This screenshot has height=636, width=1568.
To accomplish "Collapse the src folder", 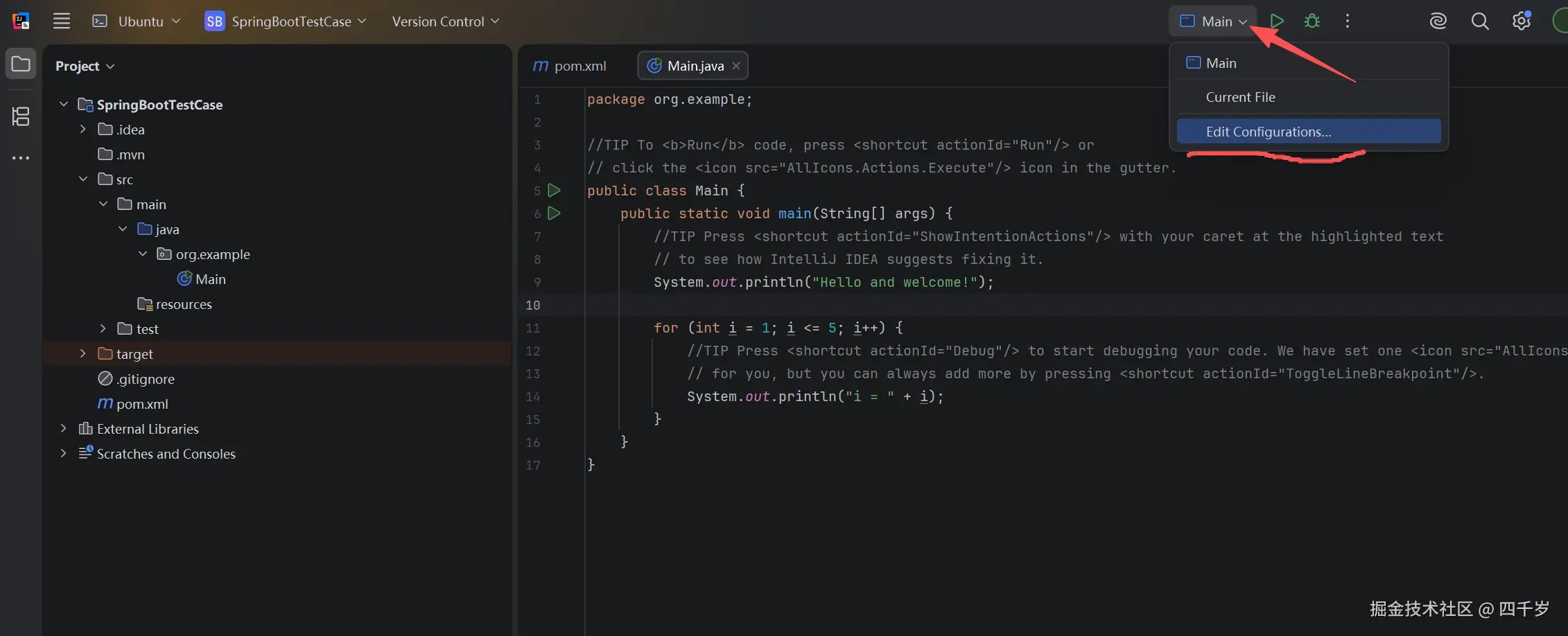I will 83,179.
